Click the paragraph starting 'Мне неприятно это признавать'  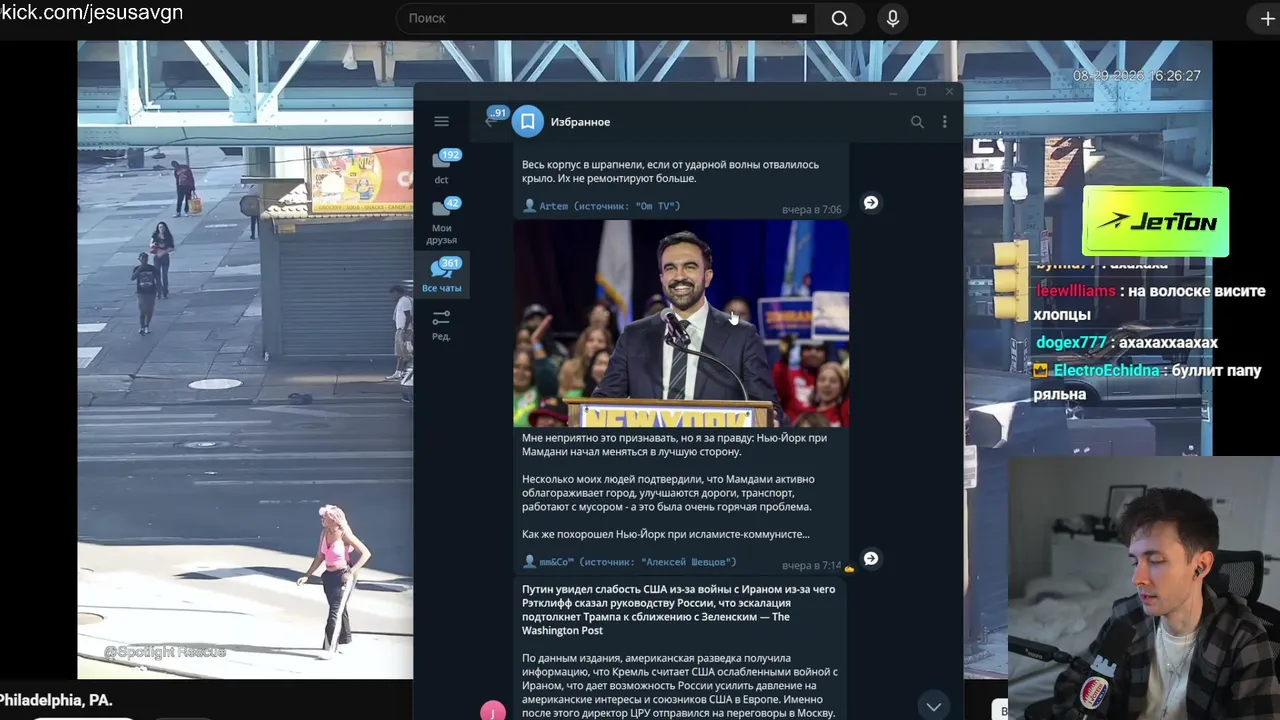click(x=674, y=444)
